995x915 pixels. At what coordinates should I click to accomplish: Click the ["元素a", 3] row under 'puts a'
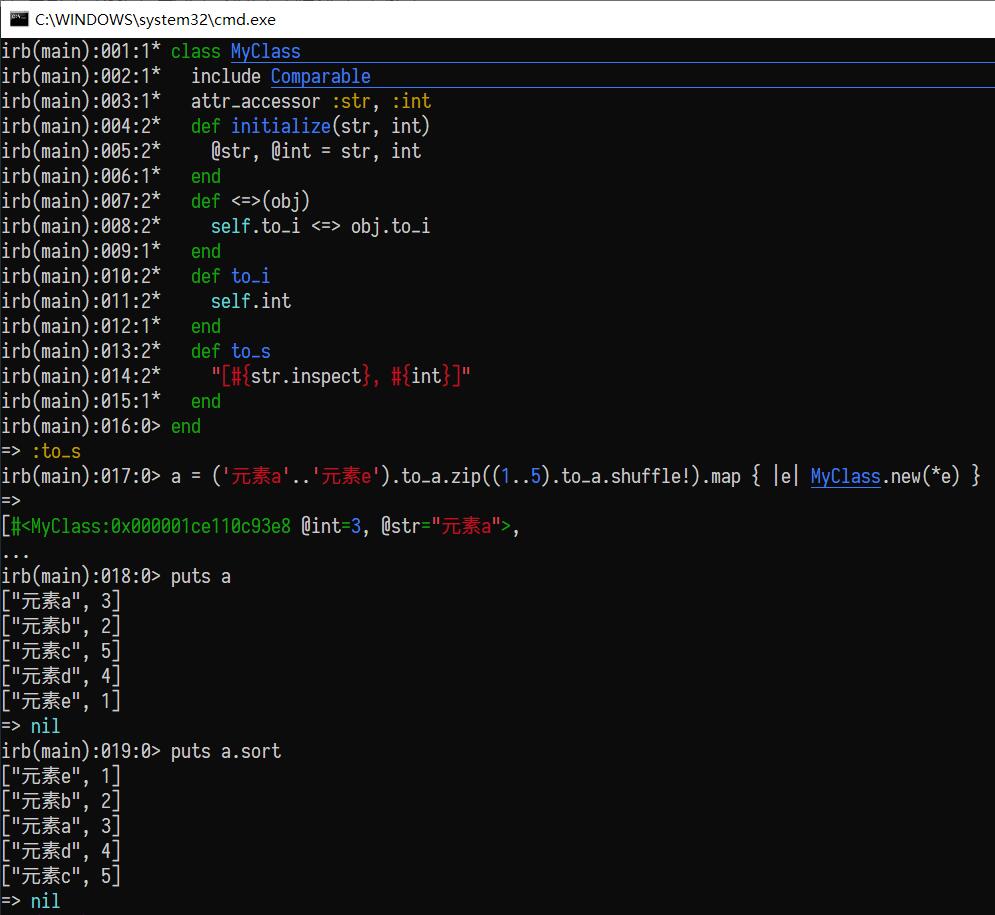61,602
